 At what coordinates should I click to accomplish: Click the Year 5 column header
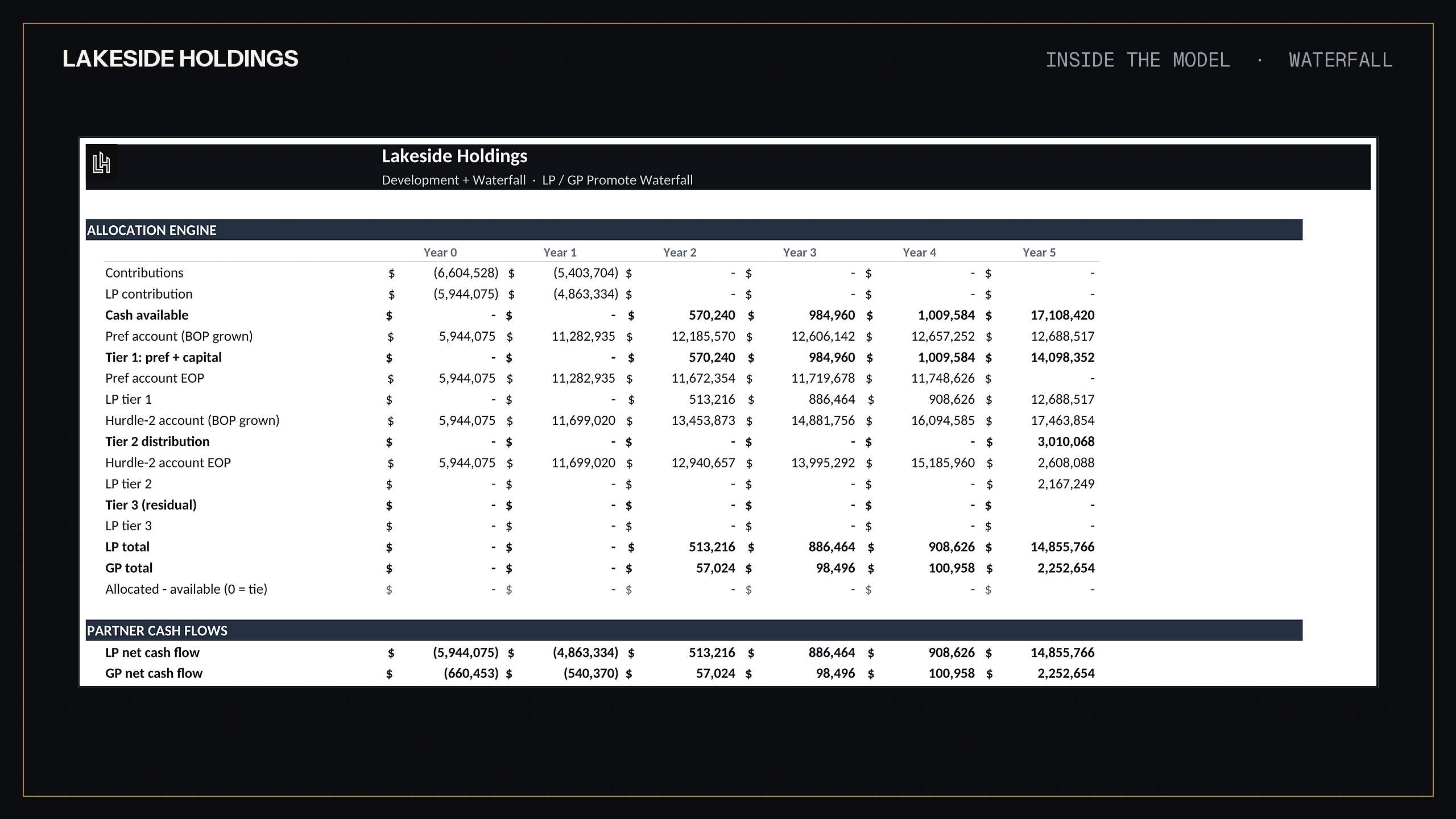pyautogui.click(x=1039, y=253)
